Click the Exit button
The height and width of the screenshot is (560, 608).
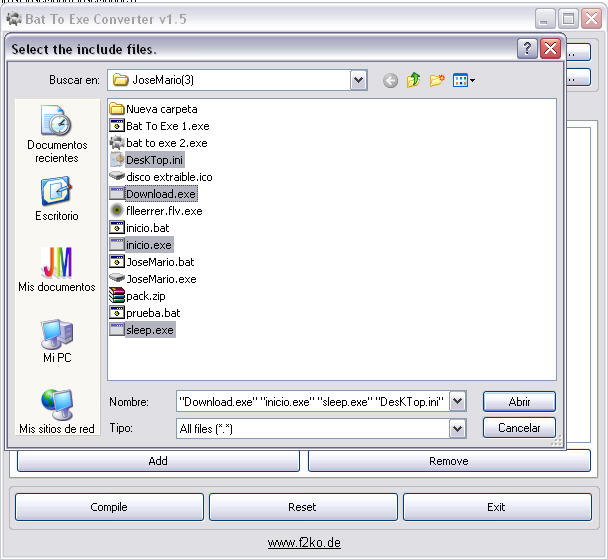pos(497,507)
